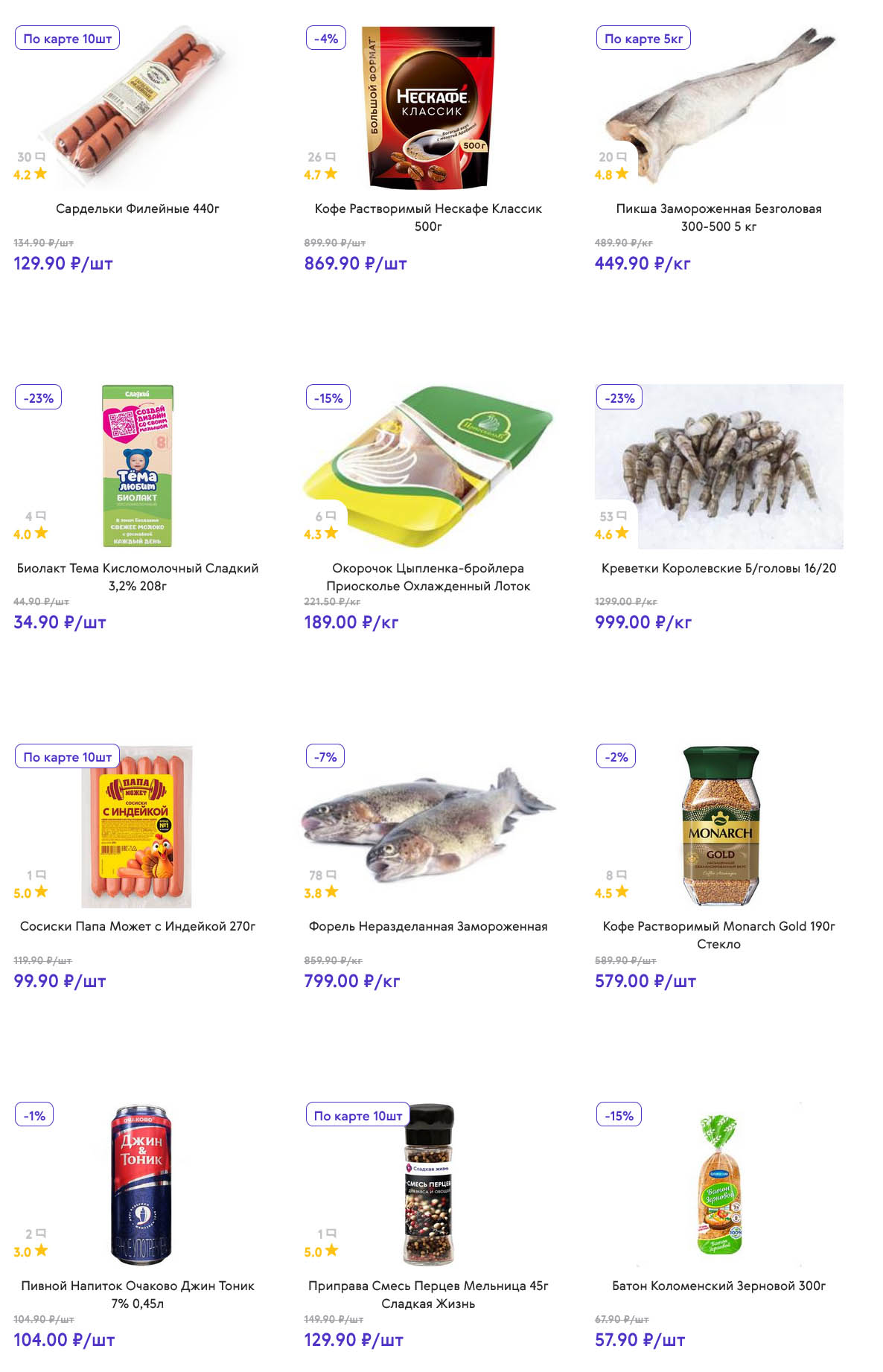Click the rating star for Нескафе Классик
This screenshot has width=883, height=1372.
pyautogui.click(x=331, y=174)
